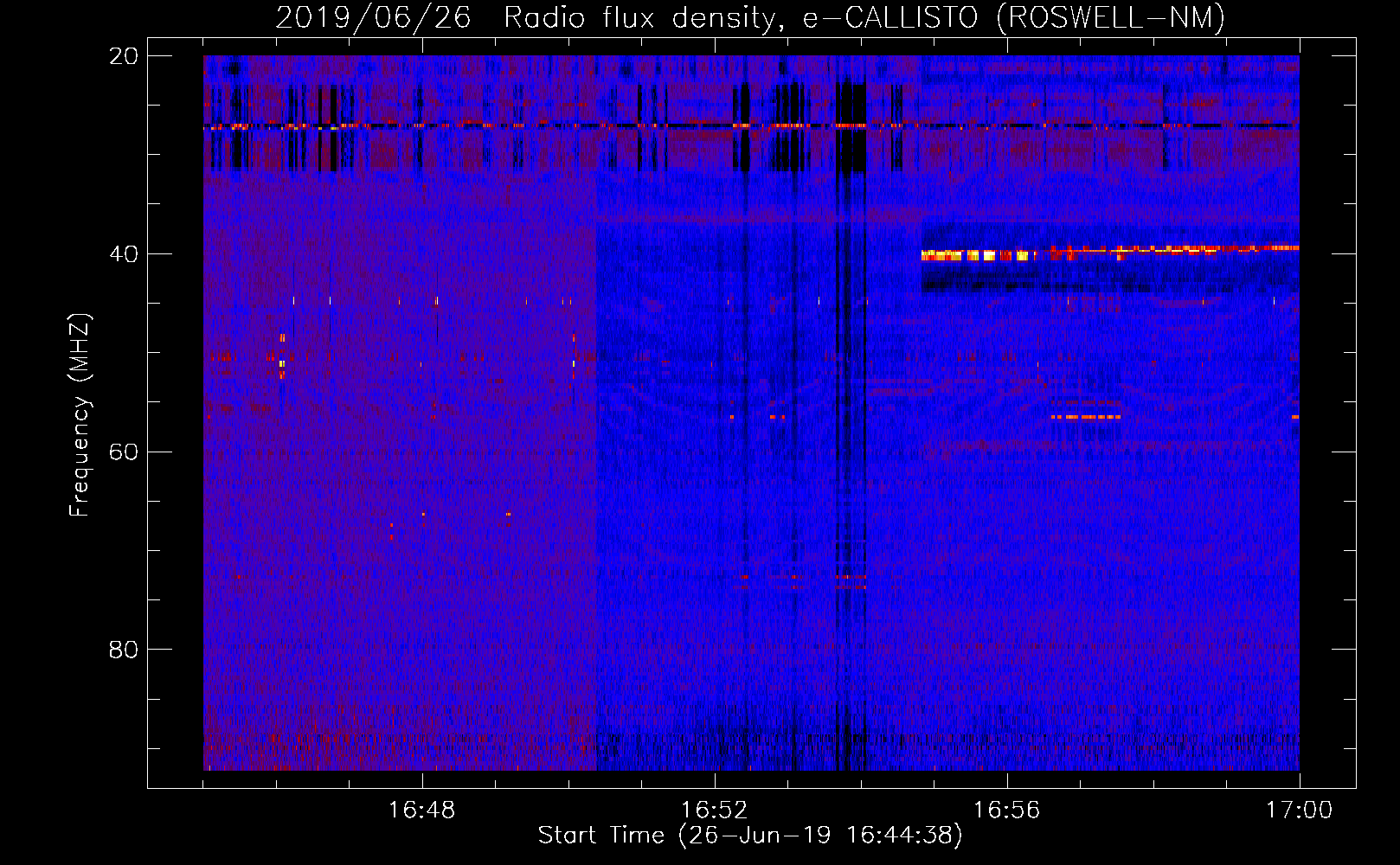Viewport: 1400px width, 865px height.
Task: Click the '60' frequency tick label
Action: pyautogui.click(x=124, y=452)
